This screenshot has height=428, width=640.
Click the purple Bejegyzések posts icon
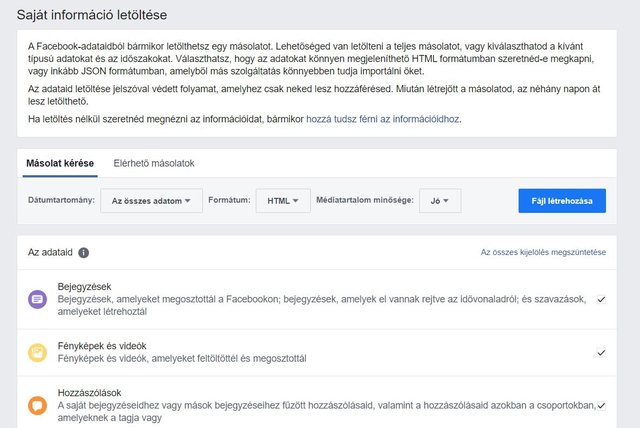click(37, 299)
